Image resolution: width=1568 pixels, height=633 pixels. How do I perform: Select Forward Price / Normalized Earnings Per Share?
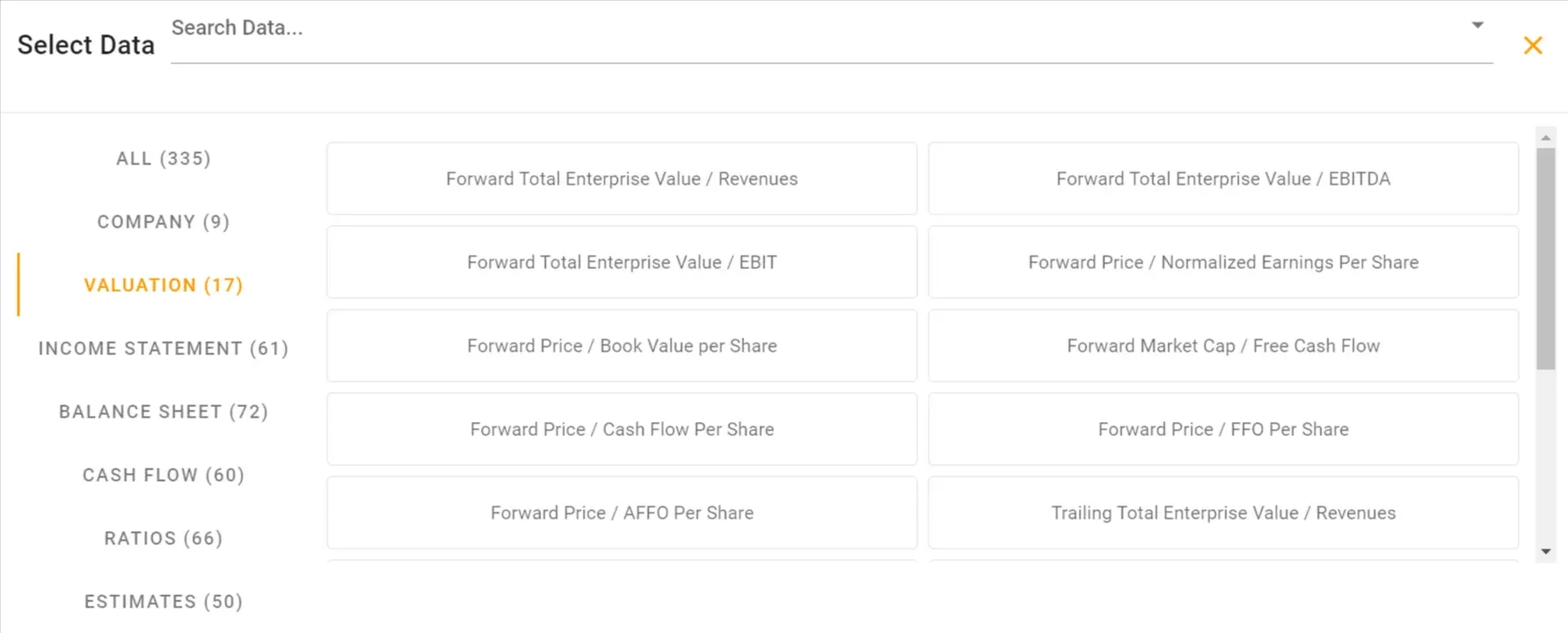pyautogui.click(x=1223, y=263)
